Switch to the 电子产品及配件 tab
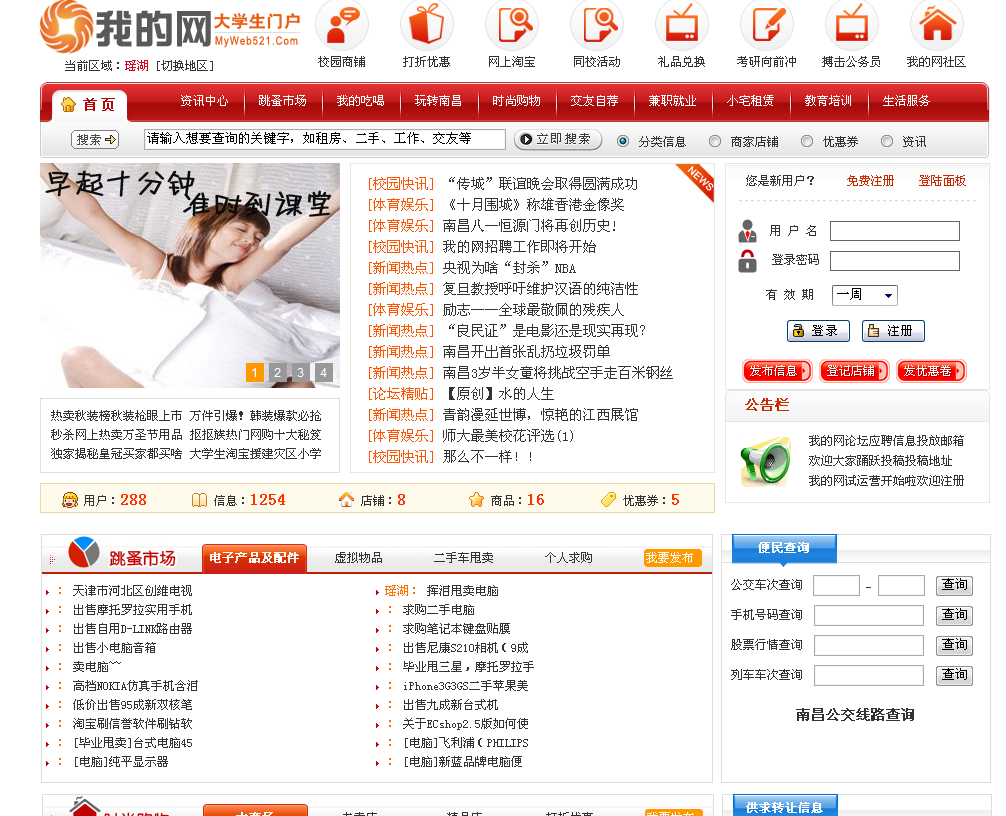The image size is (1006, 816). click(x=254, y=557)
